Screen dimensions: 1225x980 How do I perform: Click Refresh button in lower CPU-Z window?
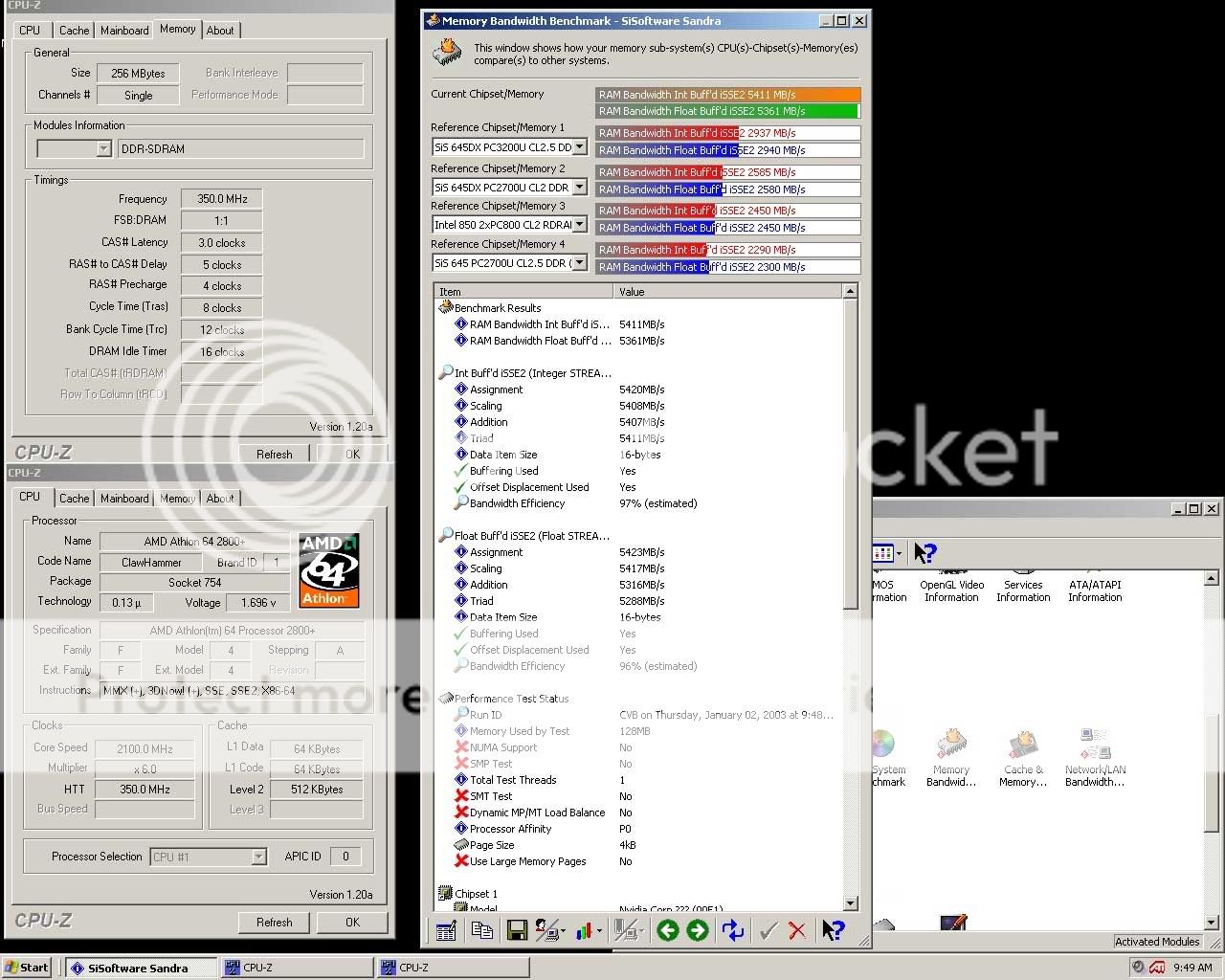pyautogui.click(x=274, y=923)
